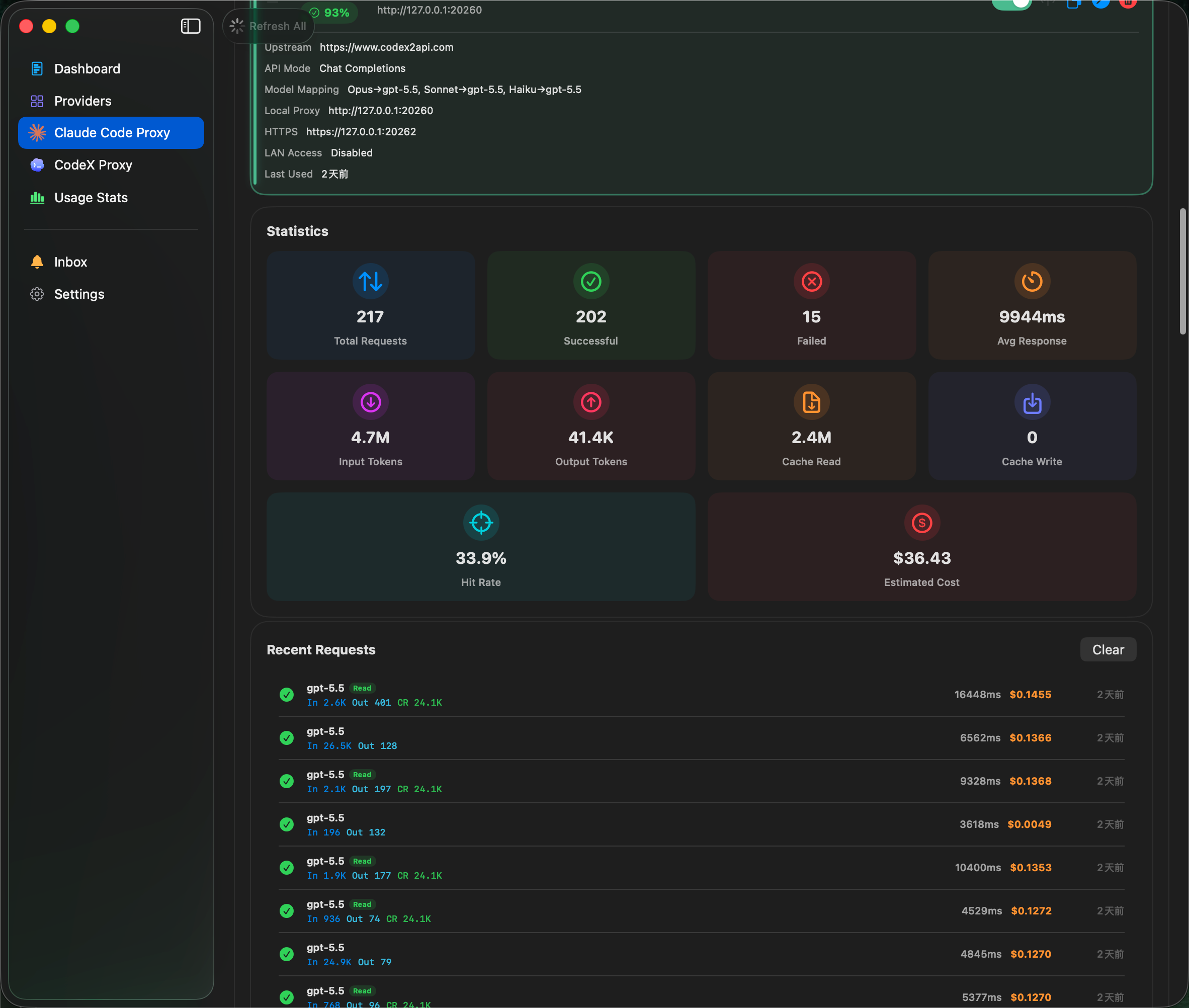Click the Inbox bell icon
This screenshot has width=1189, height=1008.
click(x=37, y=262)
